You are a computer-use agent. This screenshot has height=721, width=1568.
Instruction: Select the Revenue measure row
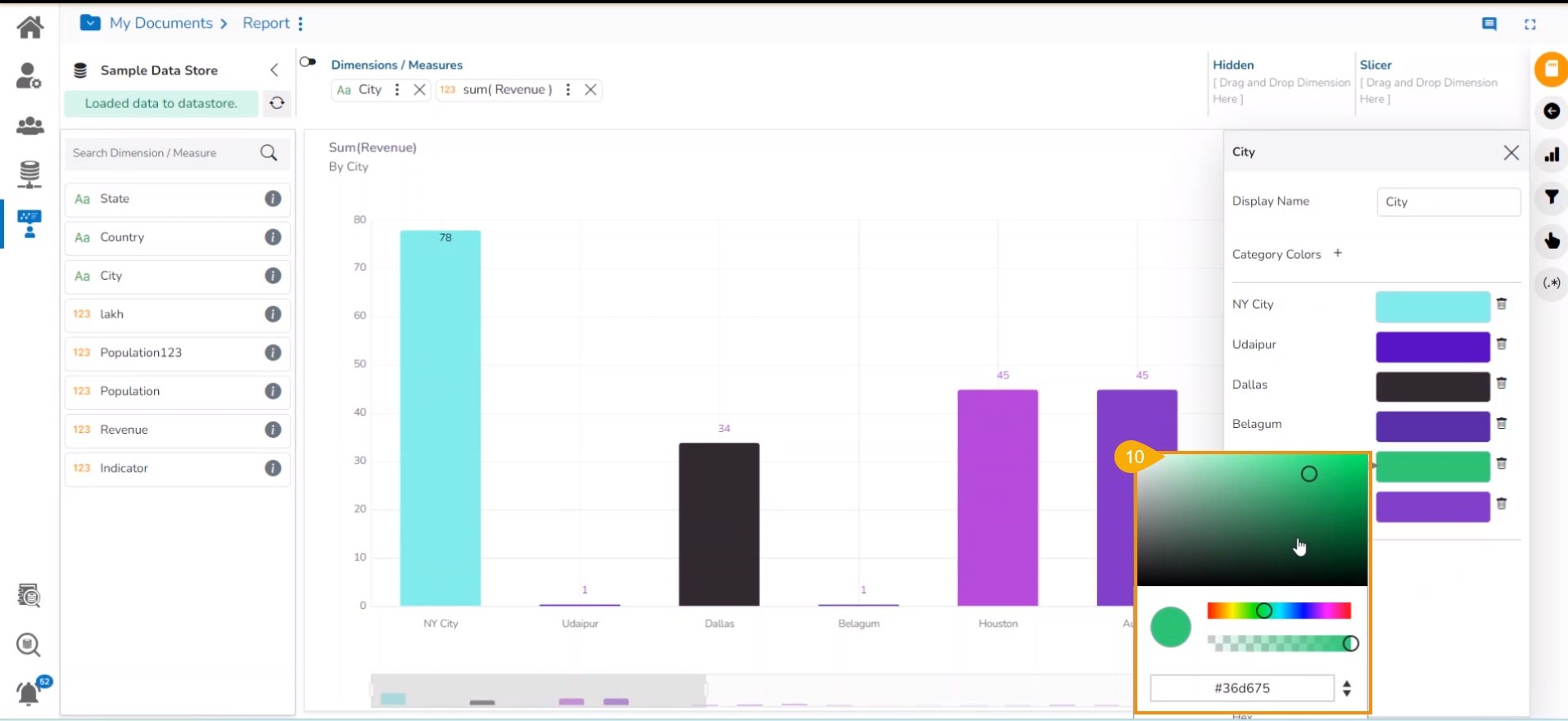click(x=178, y=430)
